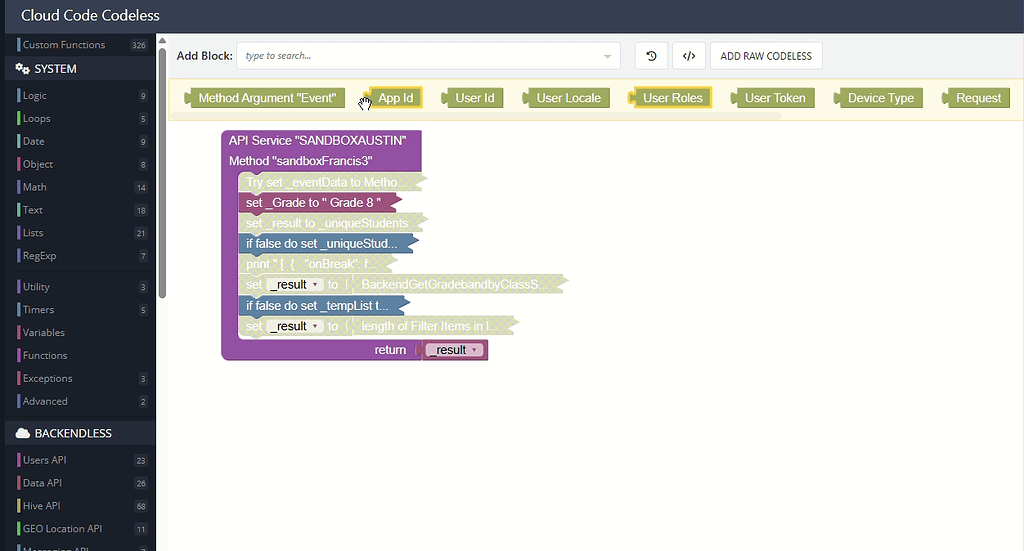
Task: Open the return _result variable dropdown
Action: (455, 350)
